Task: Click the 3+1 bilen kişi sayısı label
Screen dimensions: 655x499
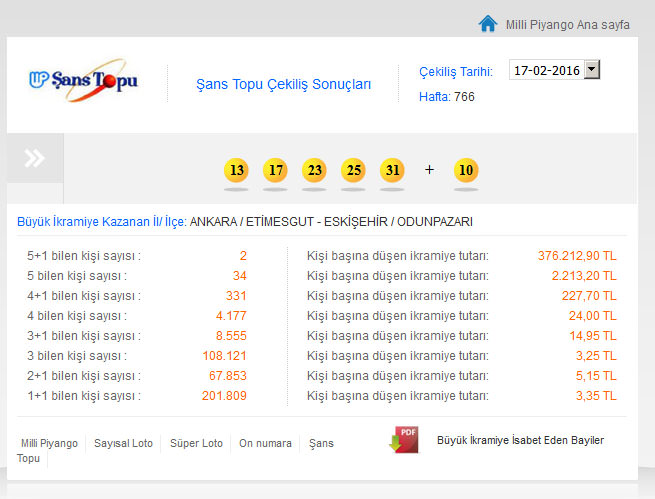Action: 84,336
